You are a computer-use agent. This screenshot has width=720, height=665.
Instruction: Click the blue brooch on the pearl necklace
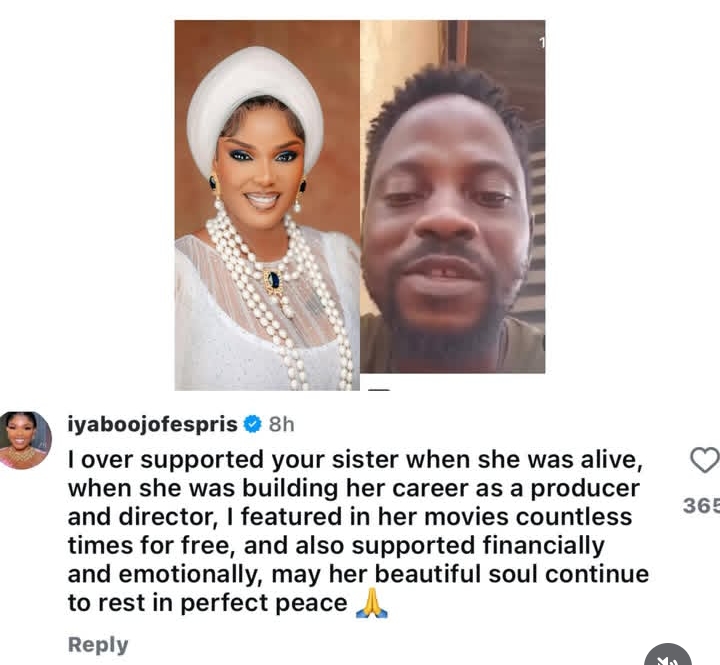274,280
